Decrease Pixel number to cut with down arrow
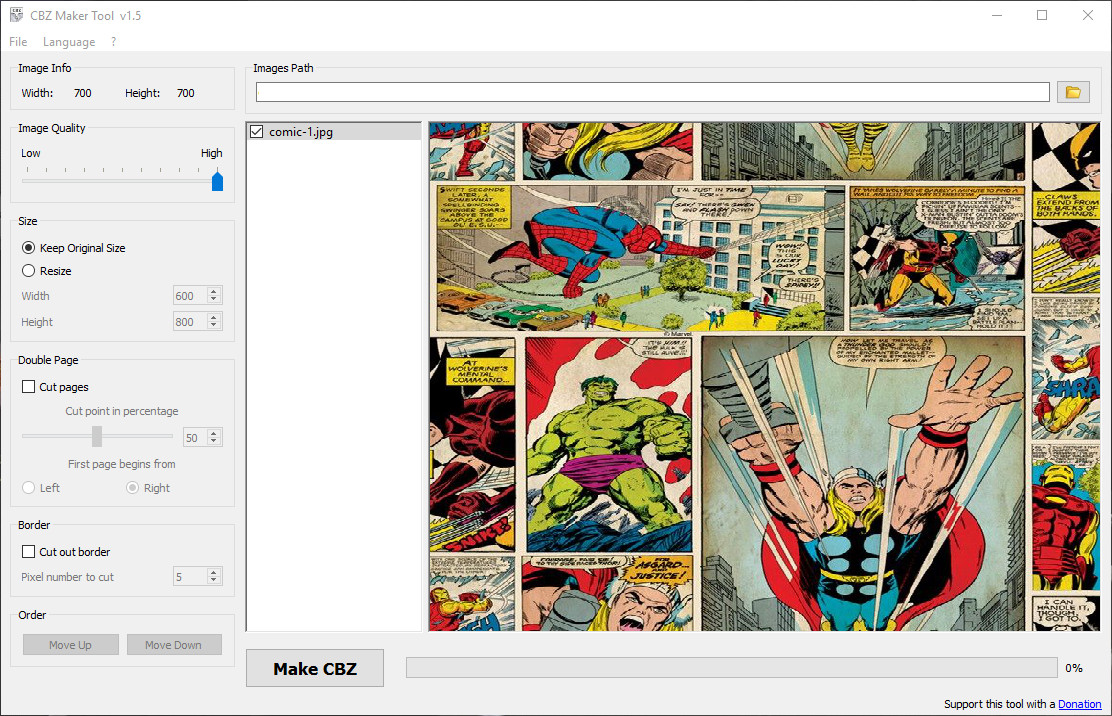 click(213, 581)
